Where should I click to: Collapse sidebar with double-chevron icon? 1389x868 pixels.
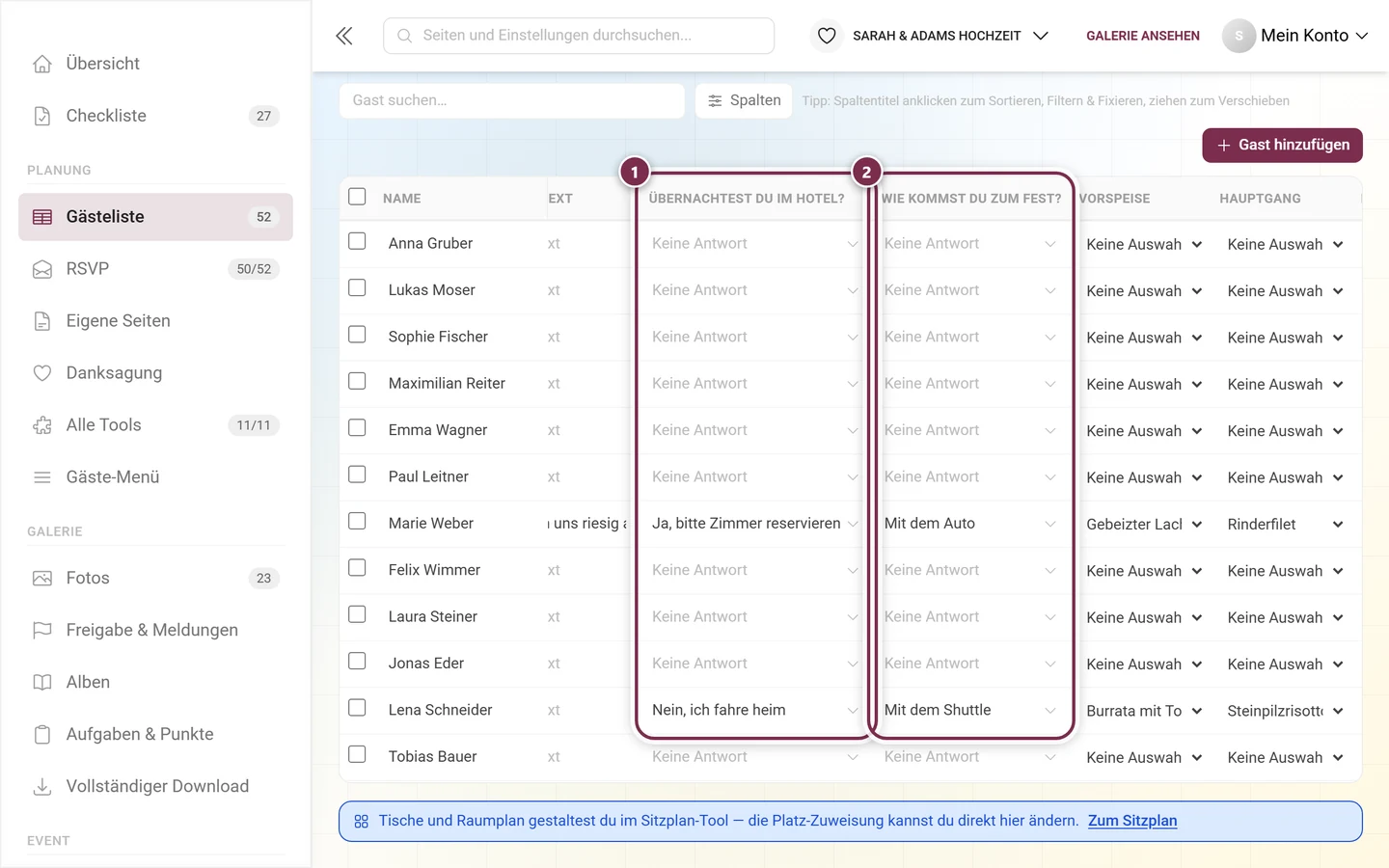[x=344, y=36]
